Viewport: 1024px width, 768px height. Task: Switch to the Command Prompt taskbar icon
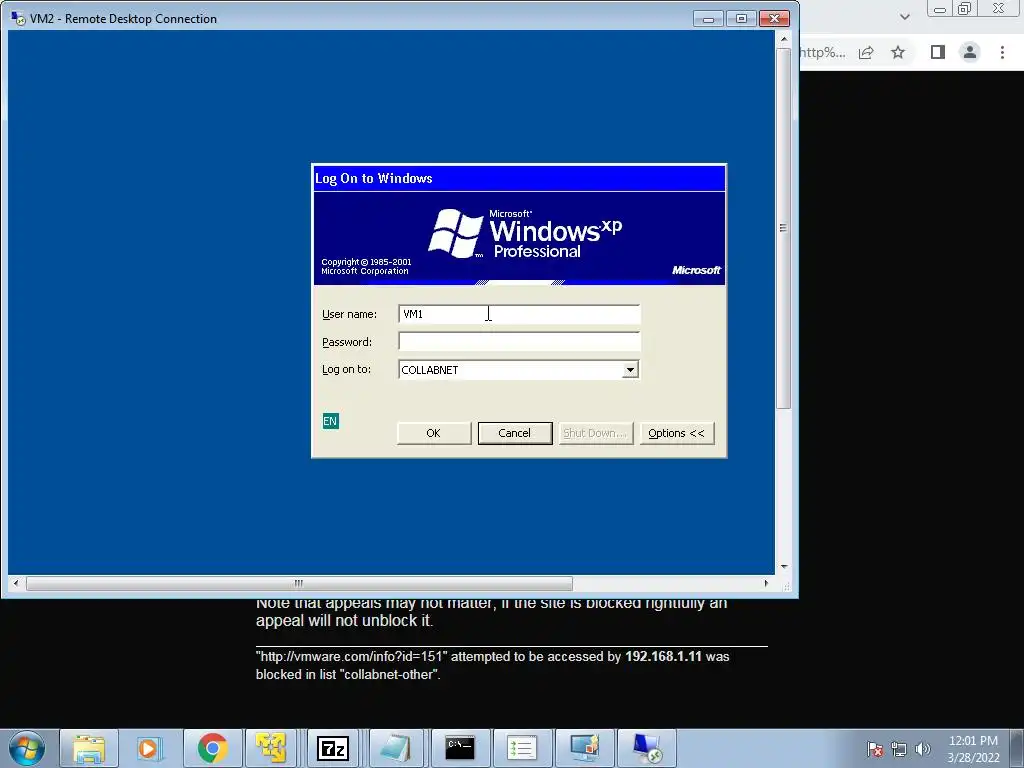click(x=460, y=748)
